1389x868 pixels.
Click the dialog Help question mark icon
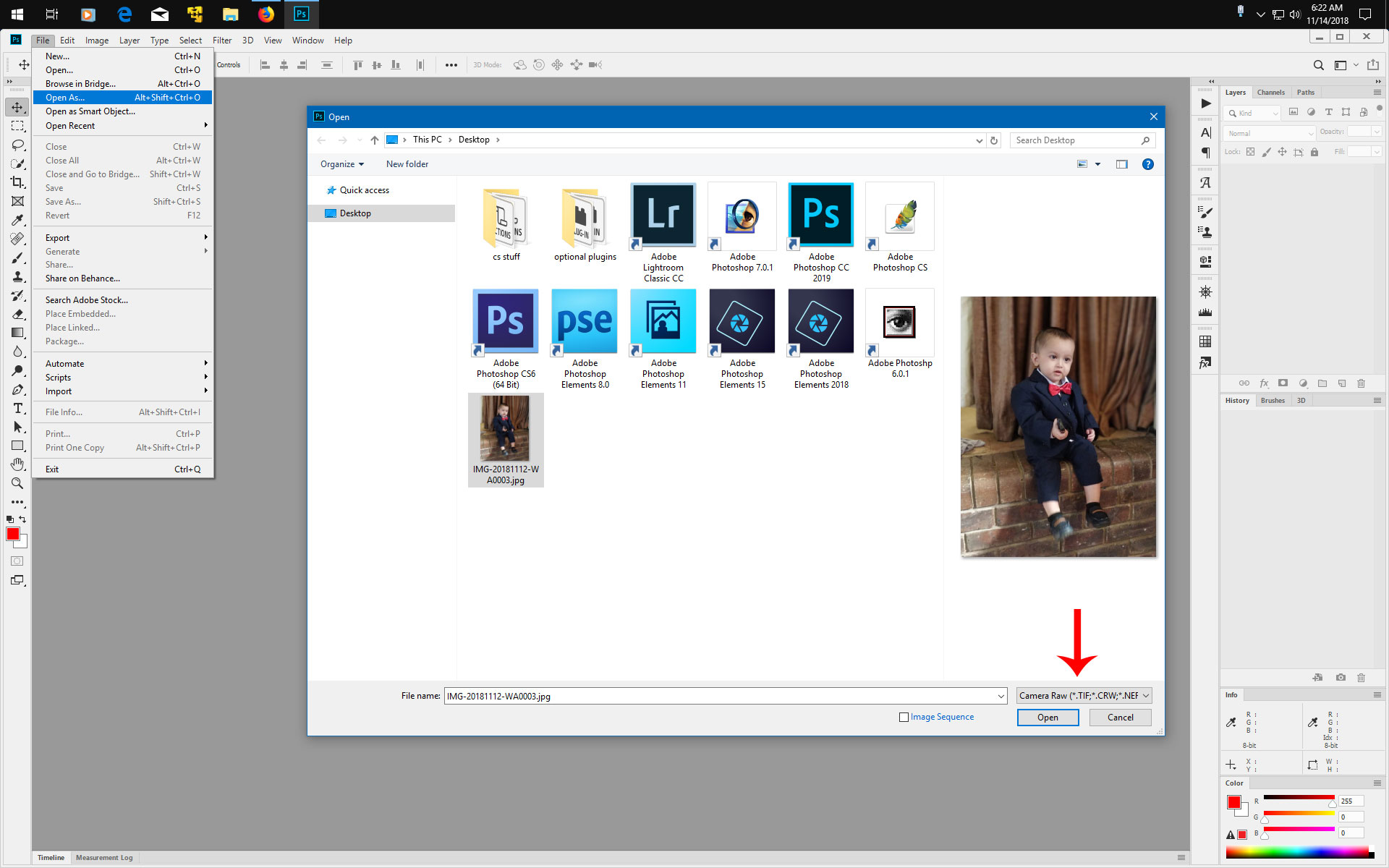(x=1147, y=164)
